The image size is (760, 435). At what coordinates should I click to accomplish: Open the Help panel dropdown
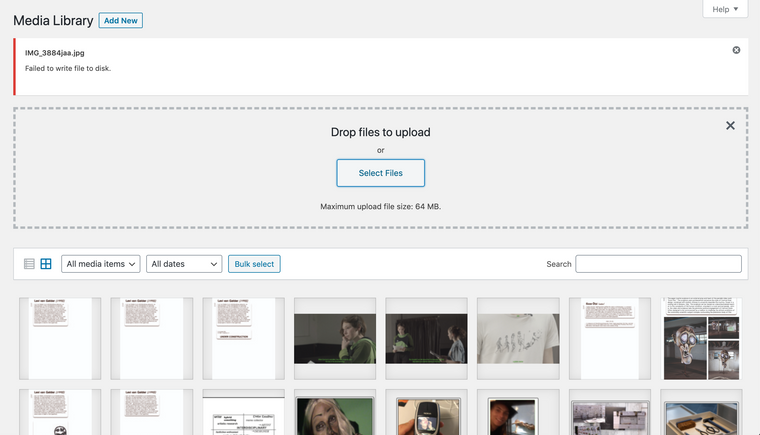pyautogui.click(x=725, y=9)
